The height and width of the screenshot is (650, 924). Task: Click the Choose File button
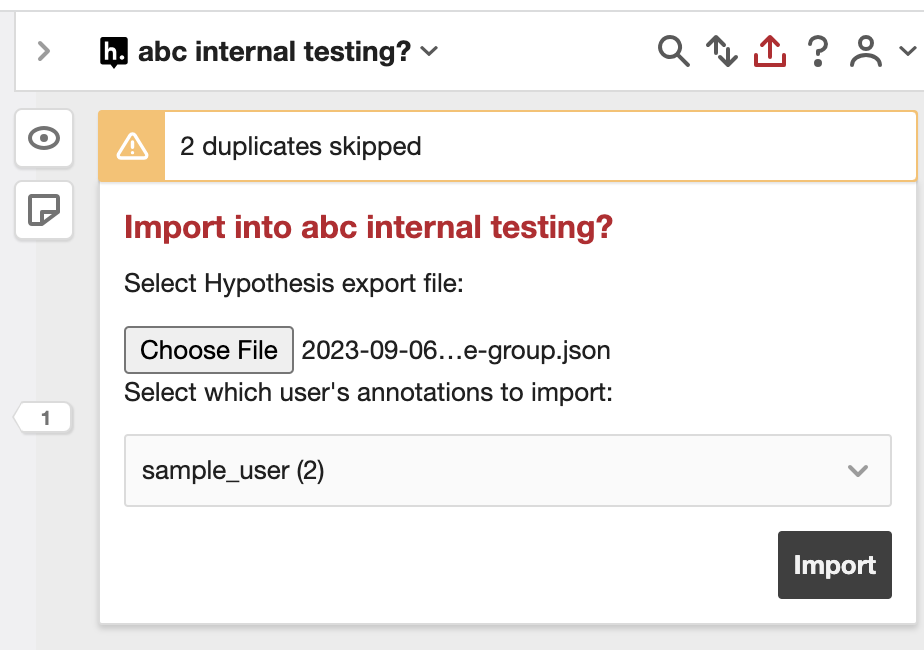(x=209, y=350)
